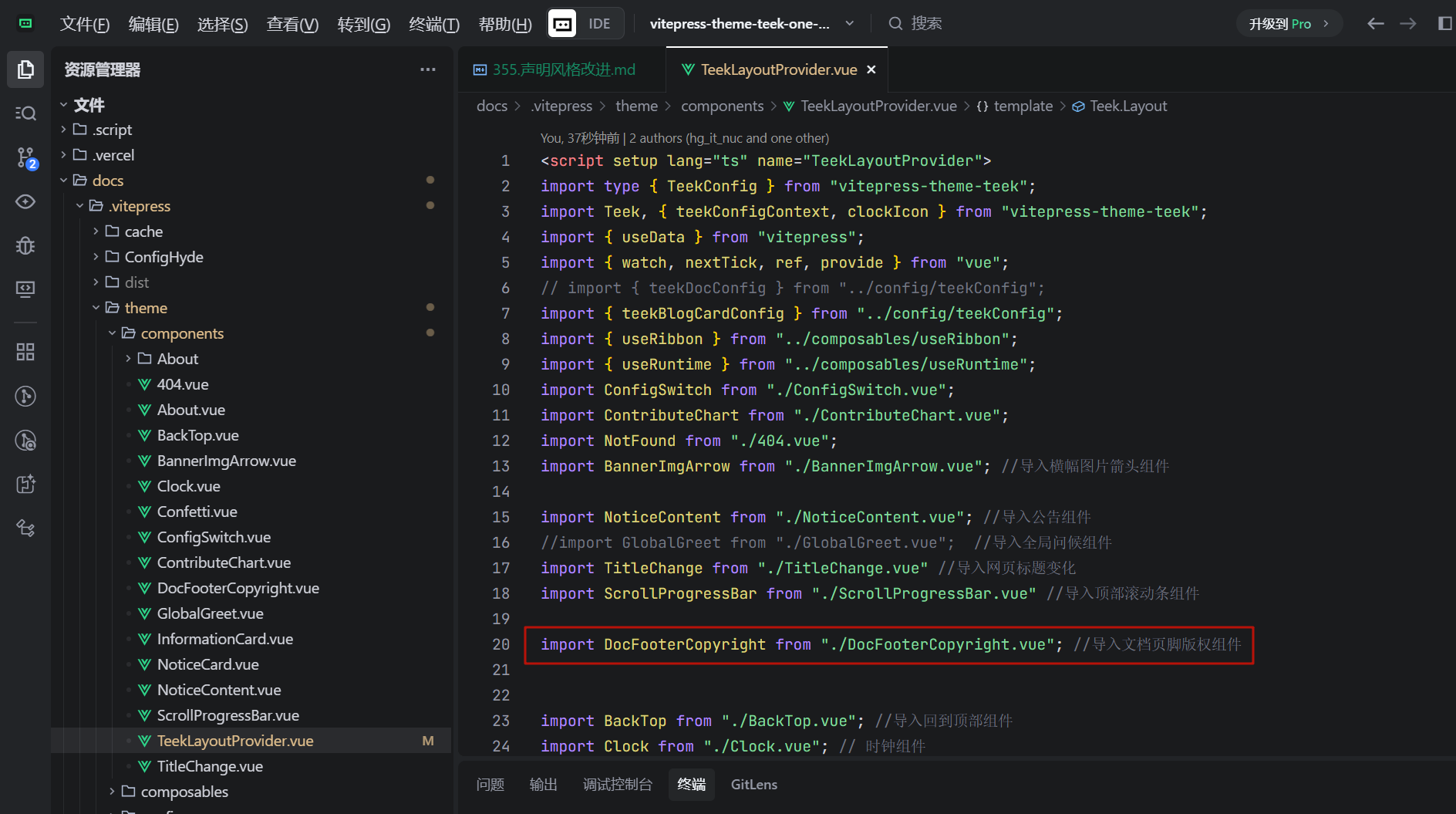Screen dimensions: 1456x814
Task: Open the 选择(S) menu
Action: click(222, 24)
